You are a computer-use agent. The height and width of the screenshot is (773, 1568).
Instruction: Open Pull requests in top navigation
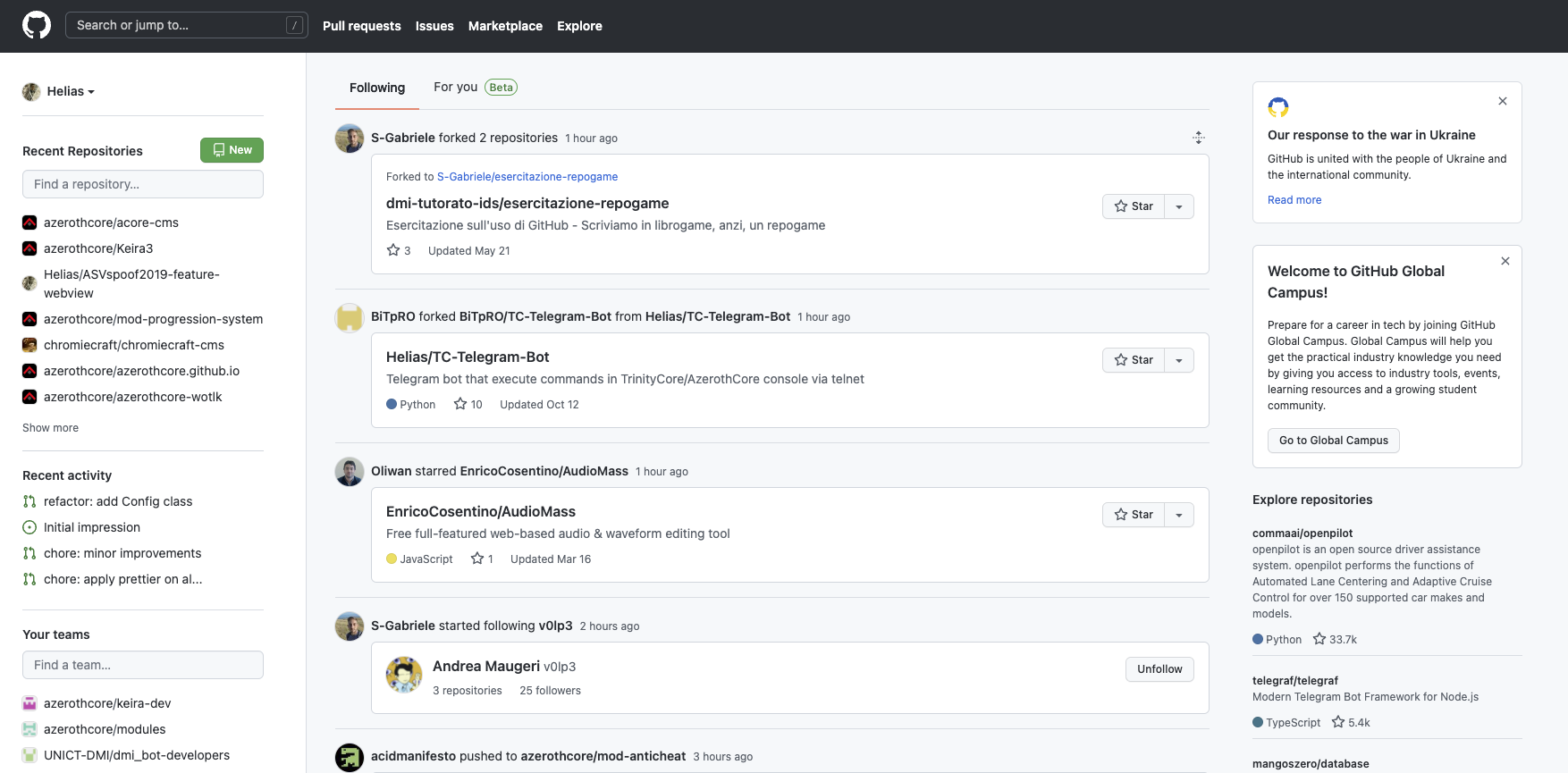362,26
